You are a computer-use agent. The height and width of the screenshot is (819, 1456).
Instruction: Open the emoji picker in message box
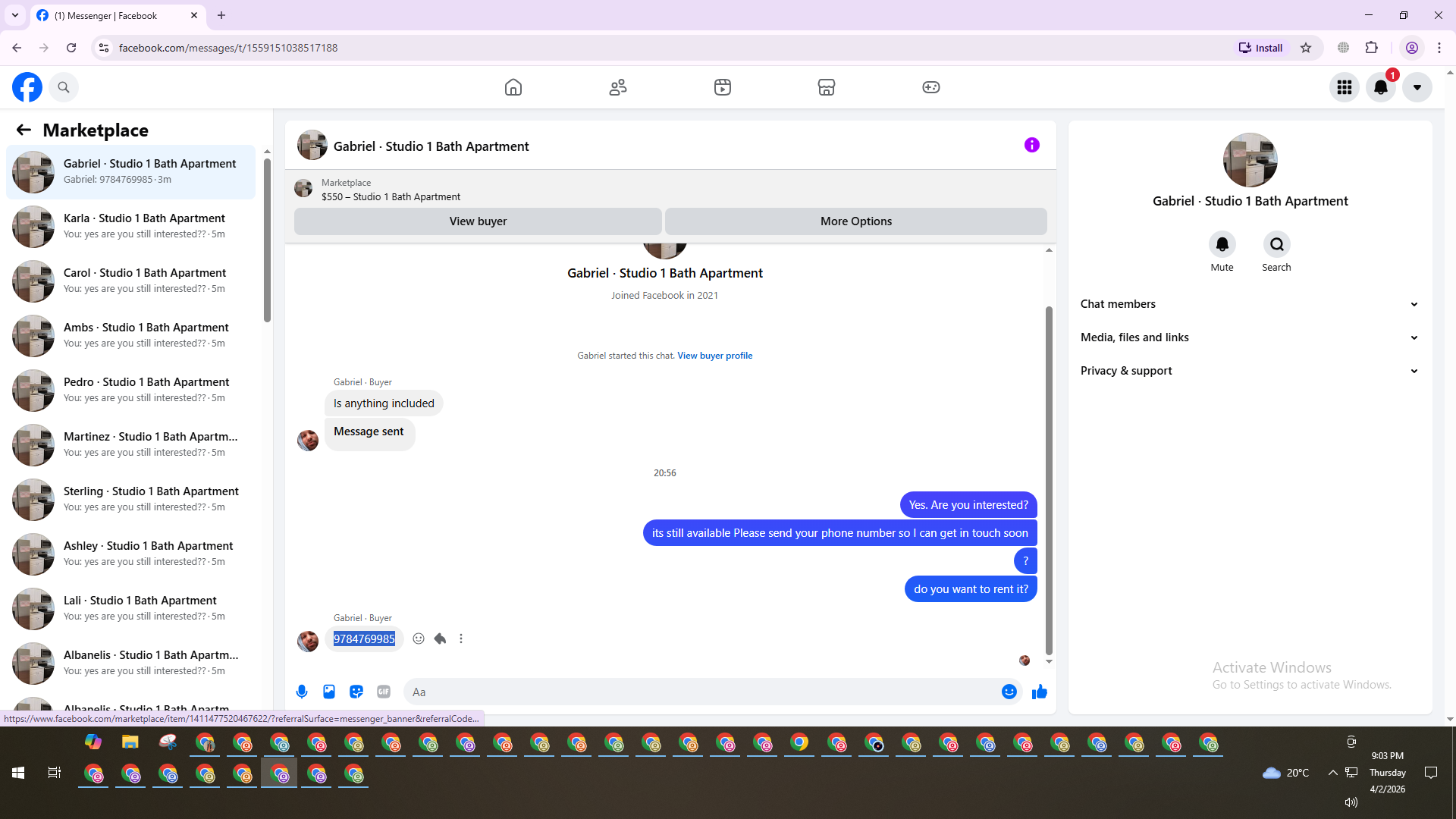click(x=1009, y=692)
